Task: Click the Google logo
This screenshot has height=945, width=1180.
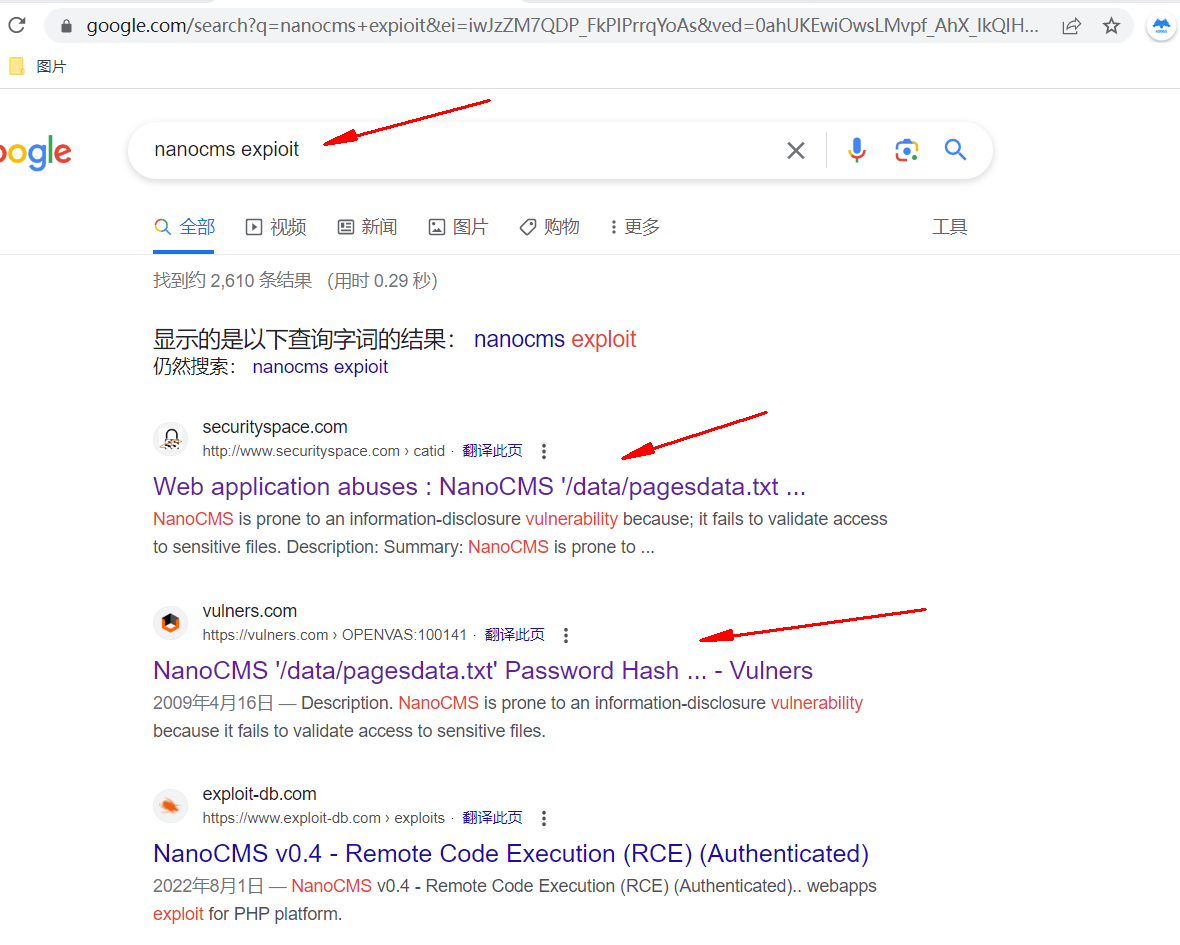Action: [x=35, y=153]
